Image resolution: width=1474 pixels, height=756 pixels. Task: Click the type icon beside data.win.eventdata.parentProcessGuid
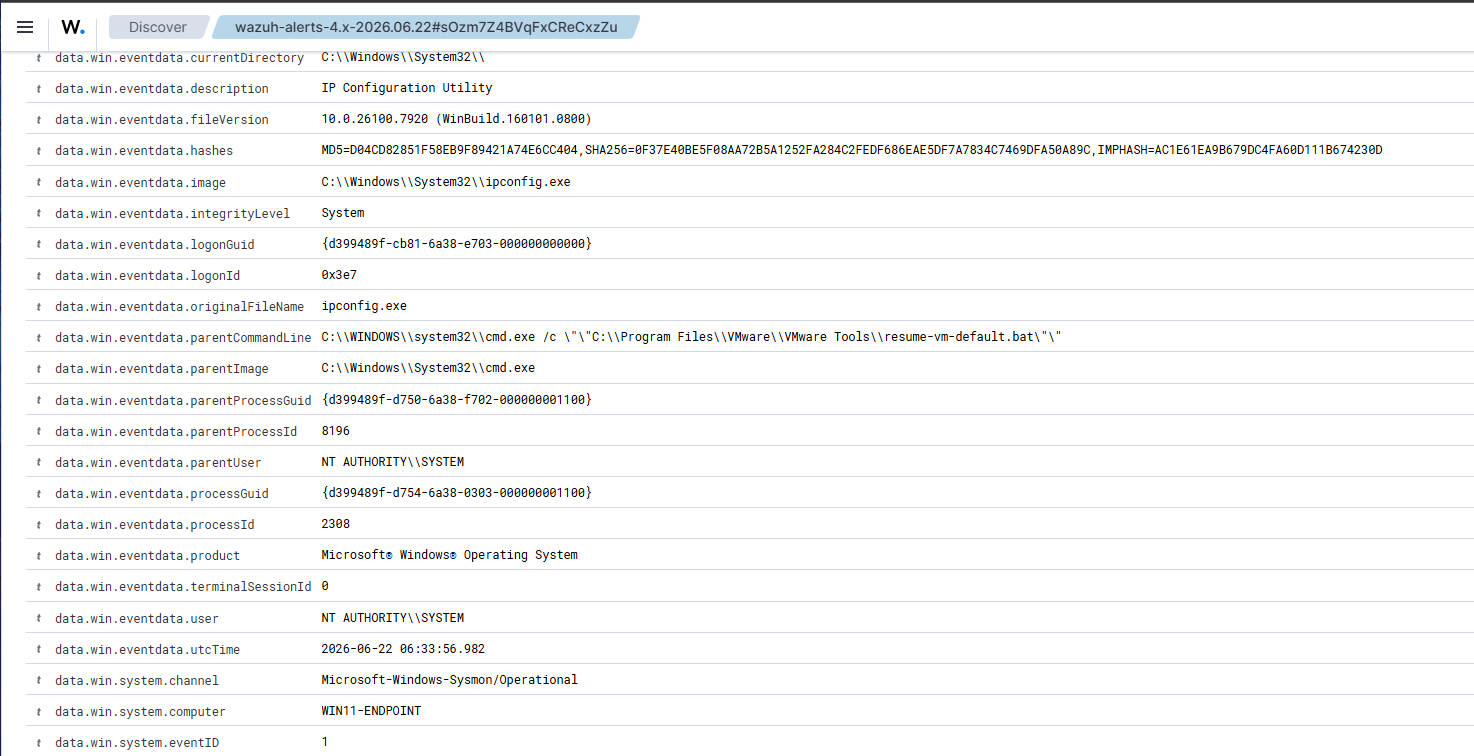pos(38,400)
